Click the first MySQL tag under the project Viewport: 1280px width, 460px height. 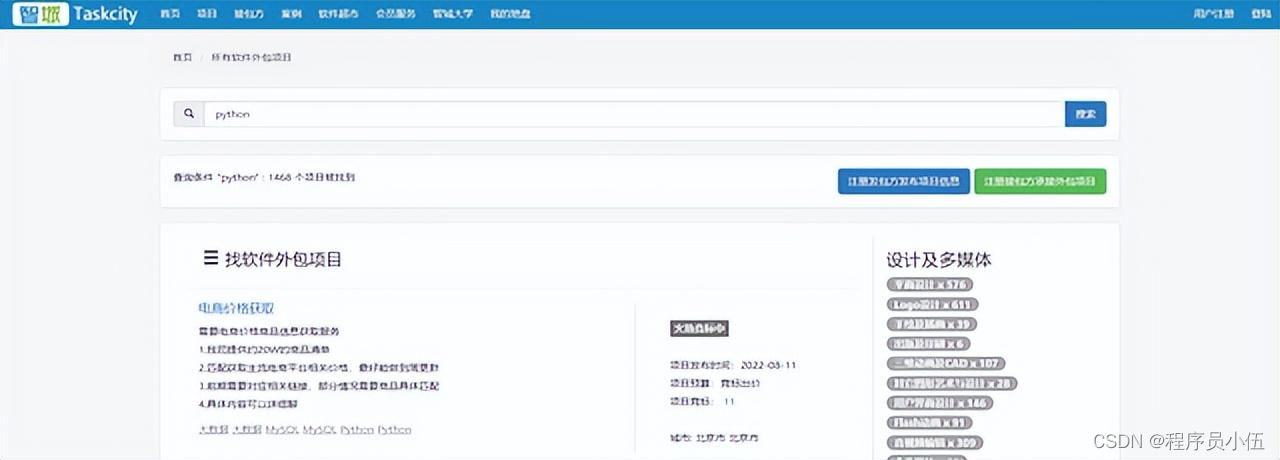click(282, 430)
